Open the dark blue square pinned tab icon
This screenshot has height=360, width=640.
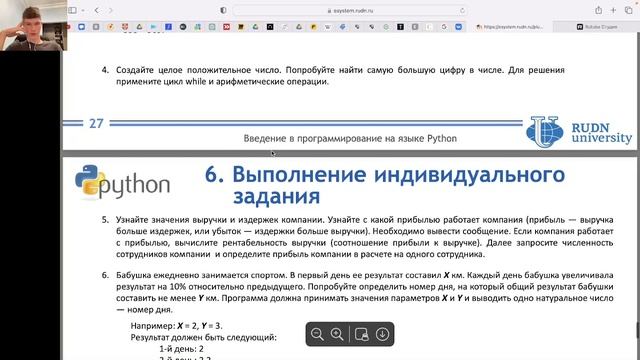click(x=169, y=27)
